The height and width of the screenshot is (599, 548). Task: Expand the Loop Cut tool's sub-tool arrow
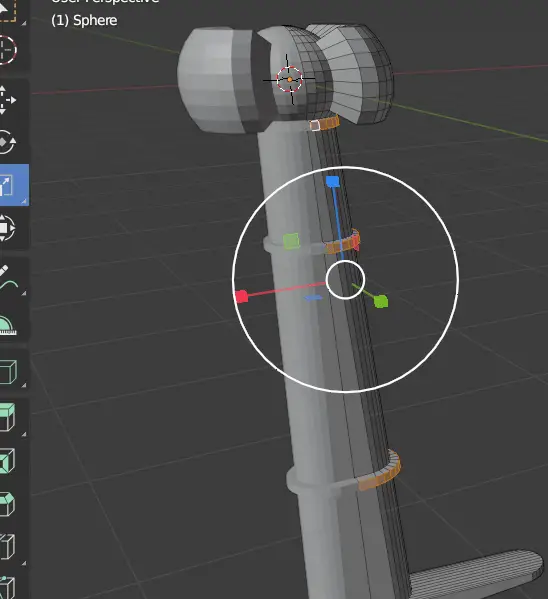(x=24, y=563)
